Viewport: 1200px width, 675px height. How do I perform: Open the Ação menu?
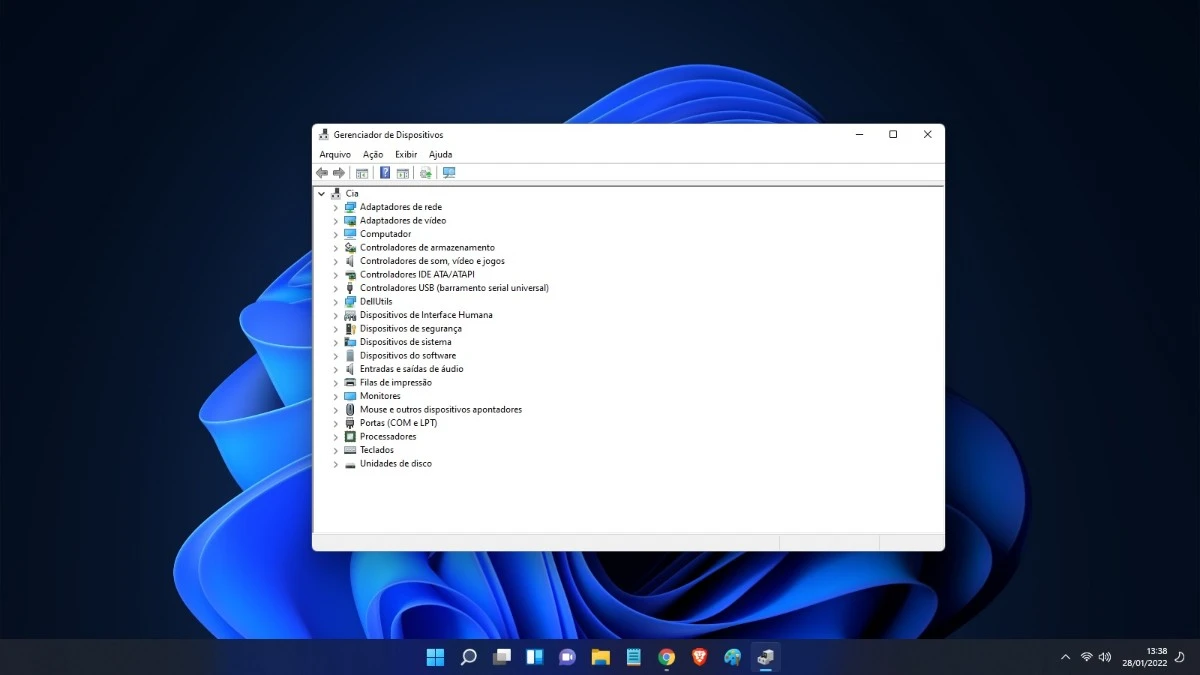(373, 155)
